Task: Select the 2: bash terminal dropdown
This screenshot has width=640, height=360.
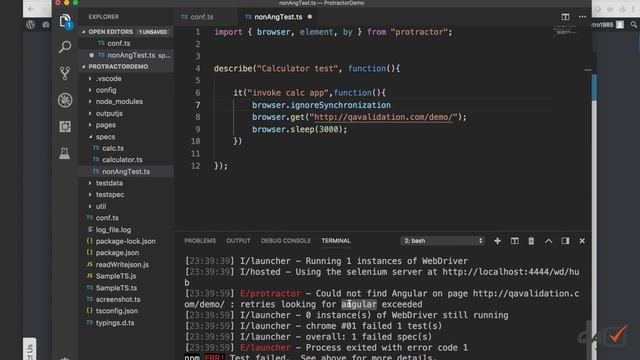Action: pyautogui.click(x=443, y=241)
